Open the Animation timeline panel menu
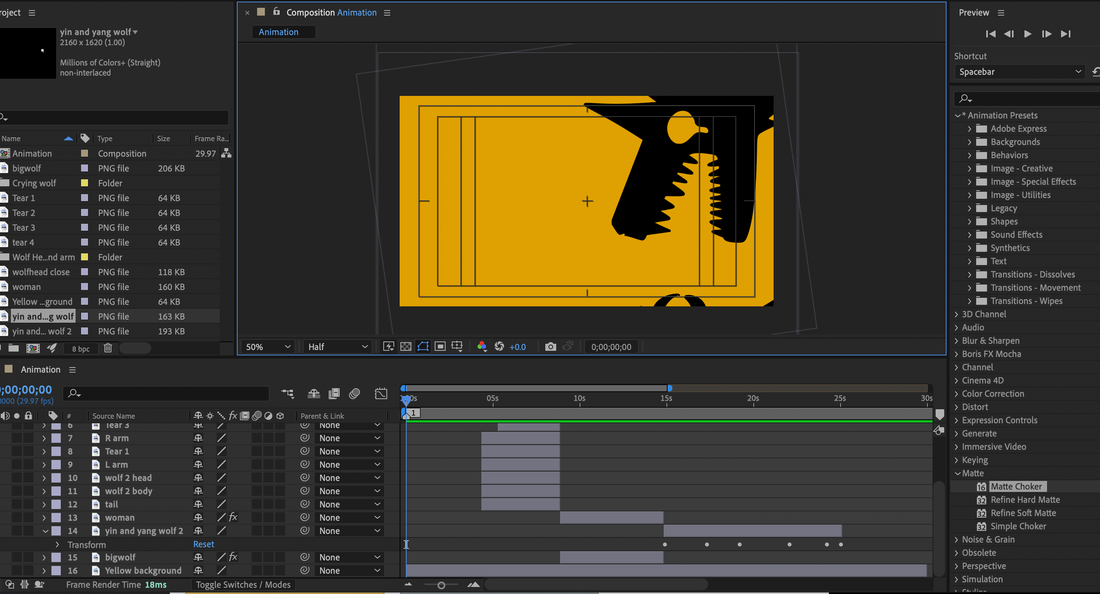 coord(72,370)
